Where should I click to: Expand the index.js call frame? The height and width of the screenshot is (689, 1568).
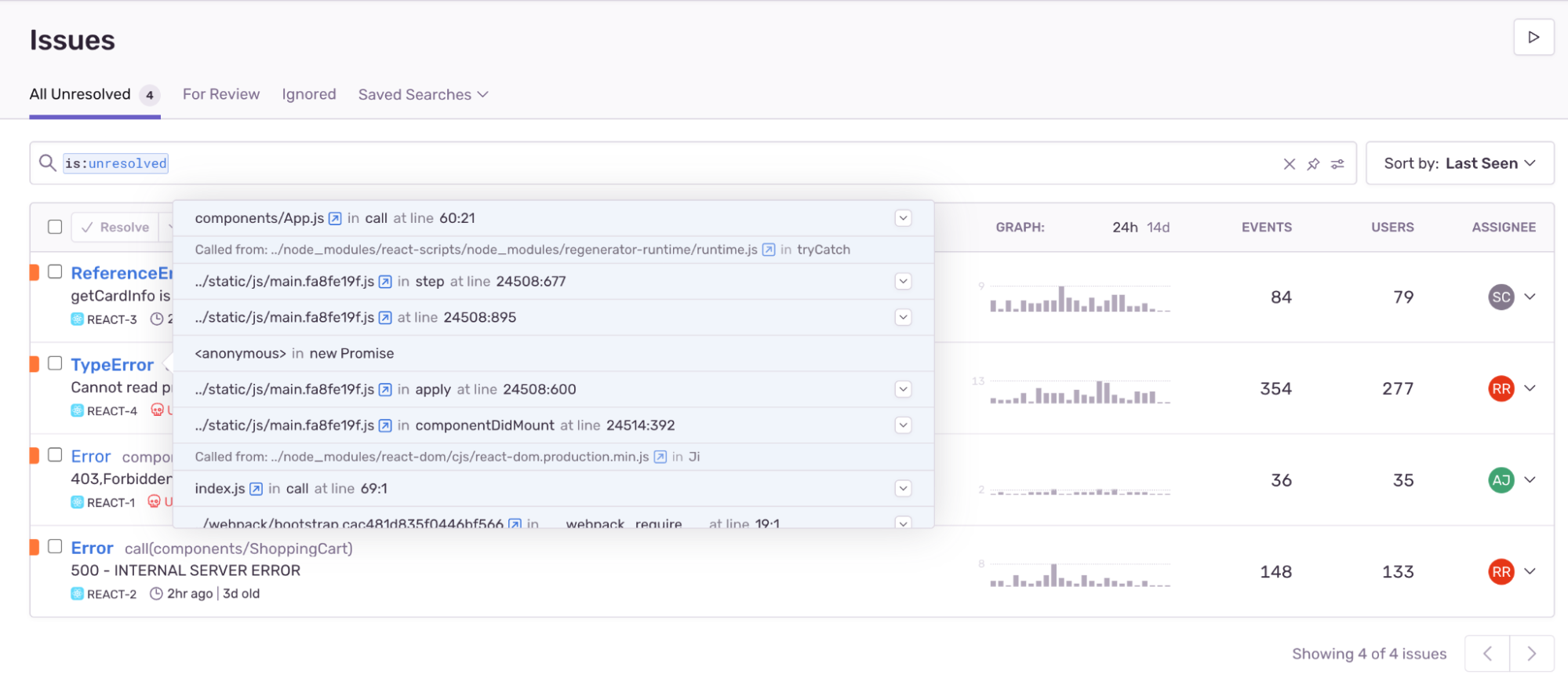tap(904, 489)
